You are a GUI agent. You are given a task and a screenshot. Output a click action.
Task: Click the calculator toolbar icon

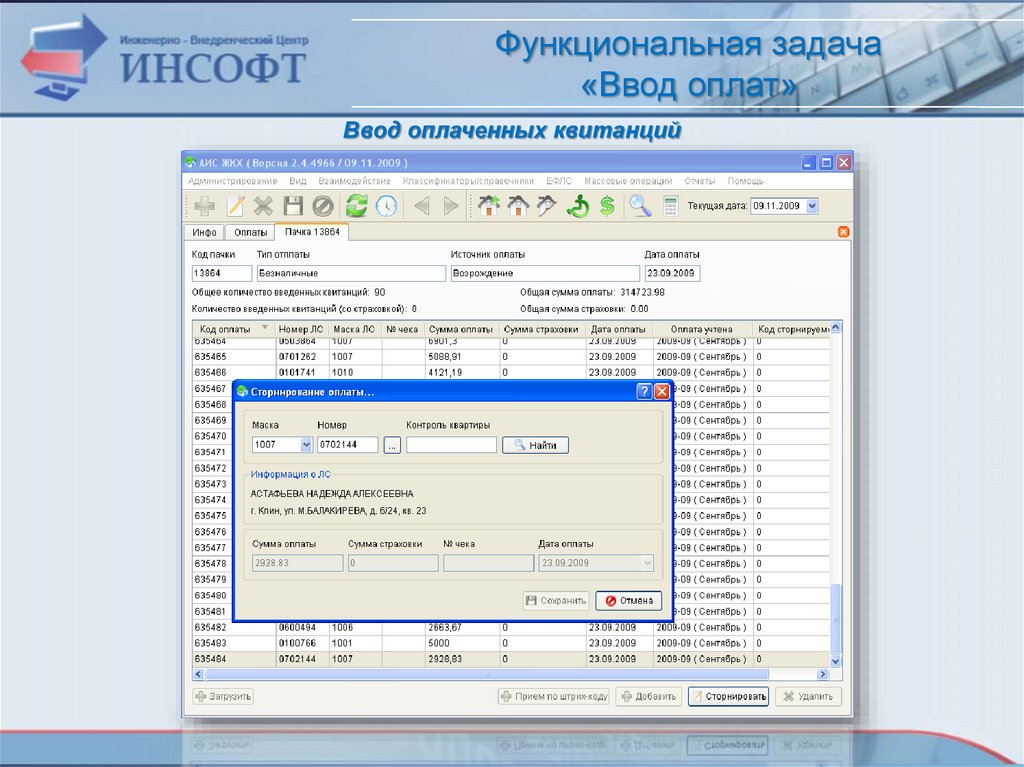click(x=670, y=206)
